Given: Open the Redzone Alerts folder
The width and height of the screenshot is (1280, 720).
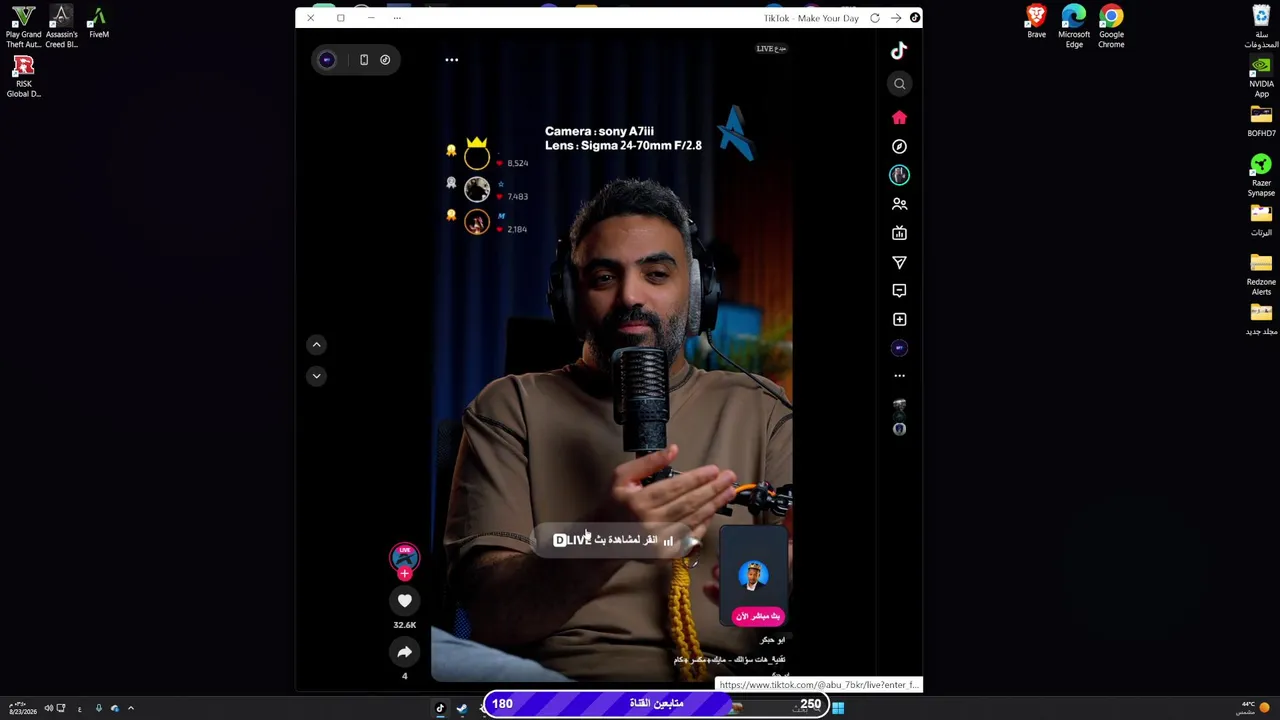Looking at the screenshot, I should [1261, 274].
